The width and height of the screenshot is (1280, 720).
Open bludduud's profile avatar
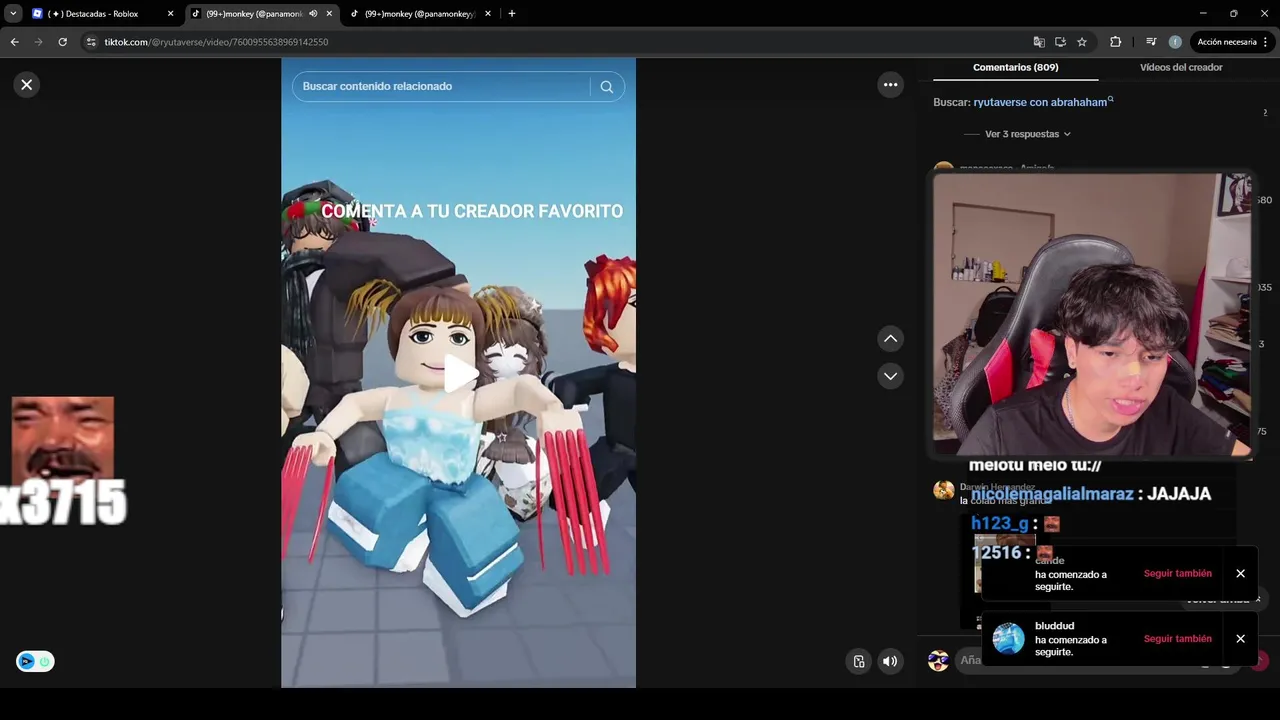tap(1008, 639)
